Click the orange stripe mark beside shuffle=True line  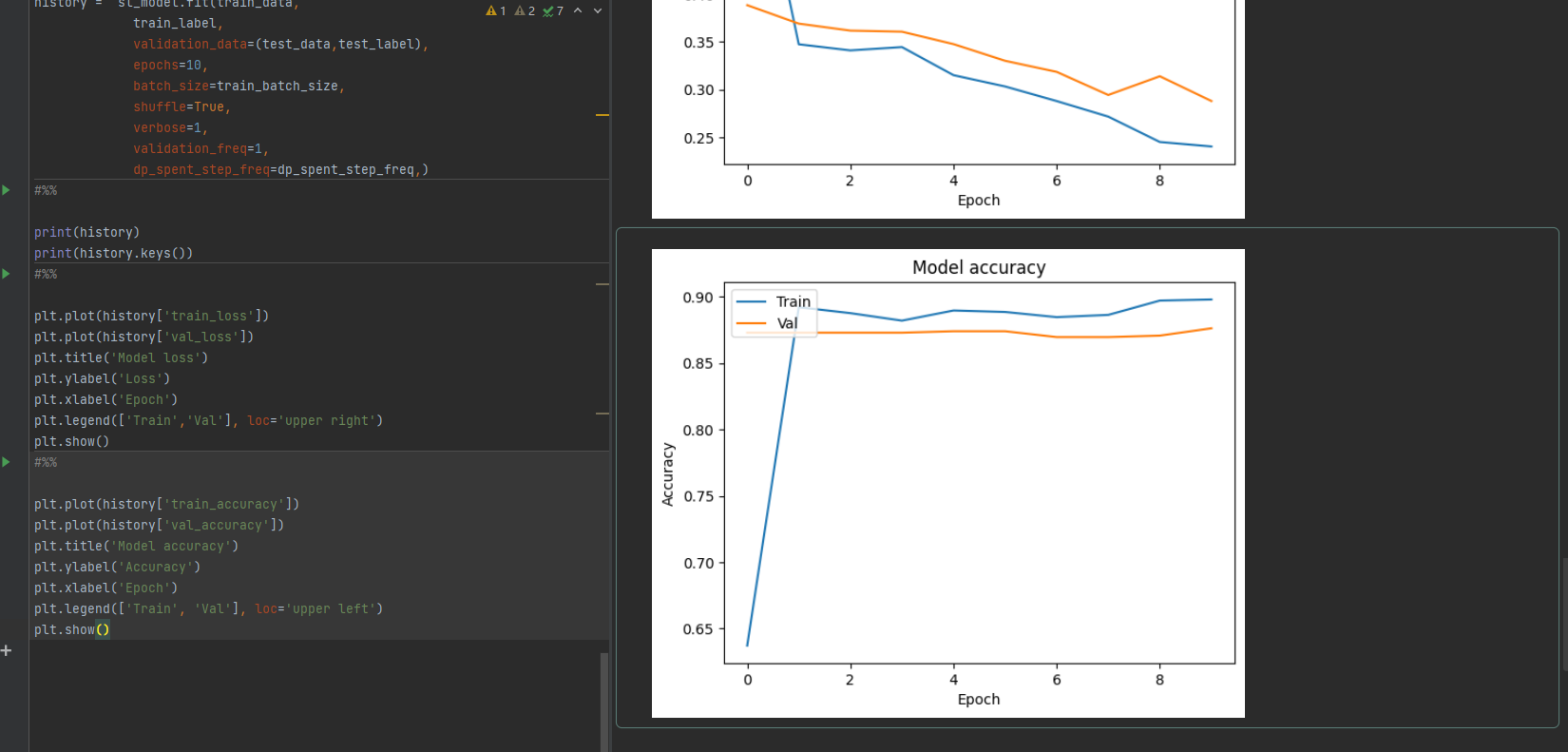[x=602, y=115]
